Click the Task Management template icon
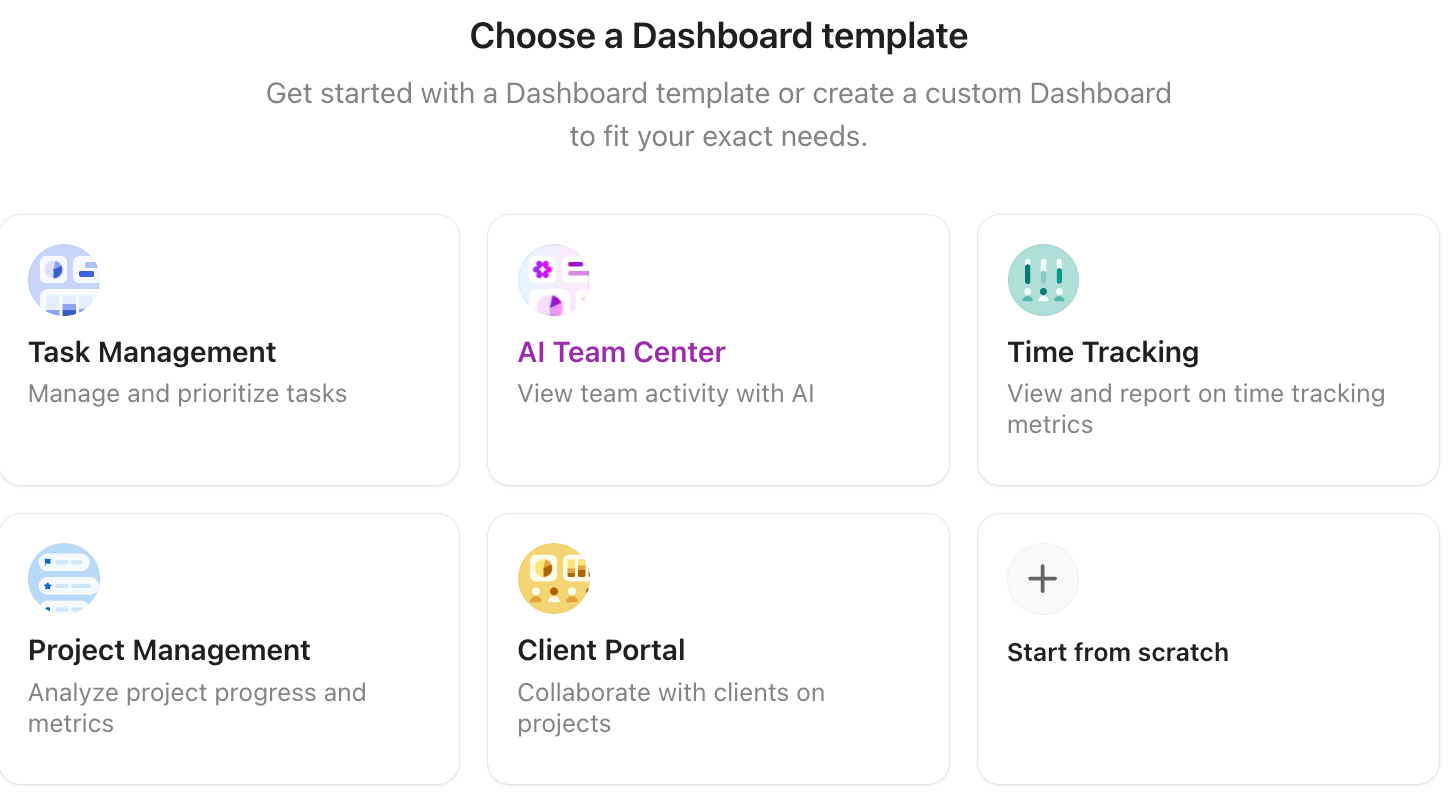The width and height of the screenshot is (1448, 796). [x=64, y=280]
